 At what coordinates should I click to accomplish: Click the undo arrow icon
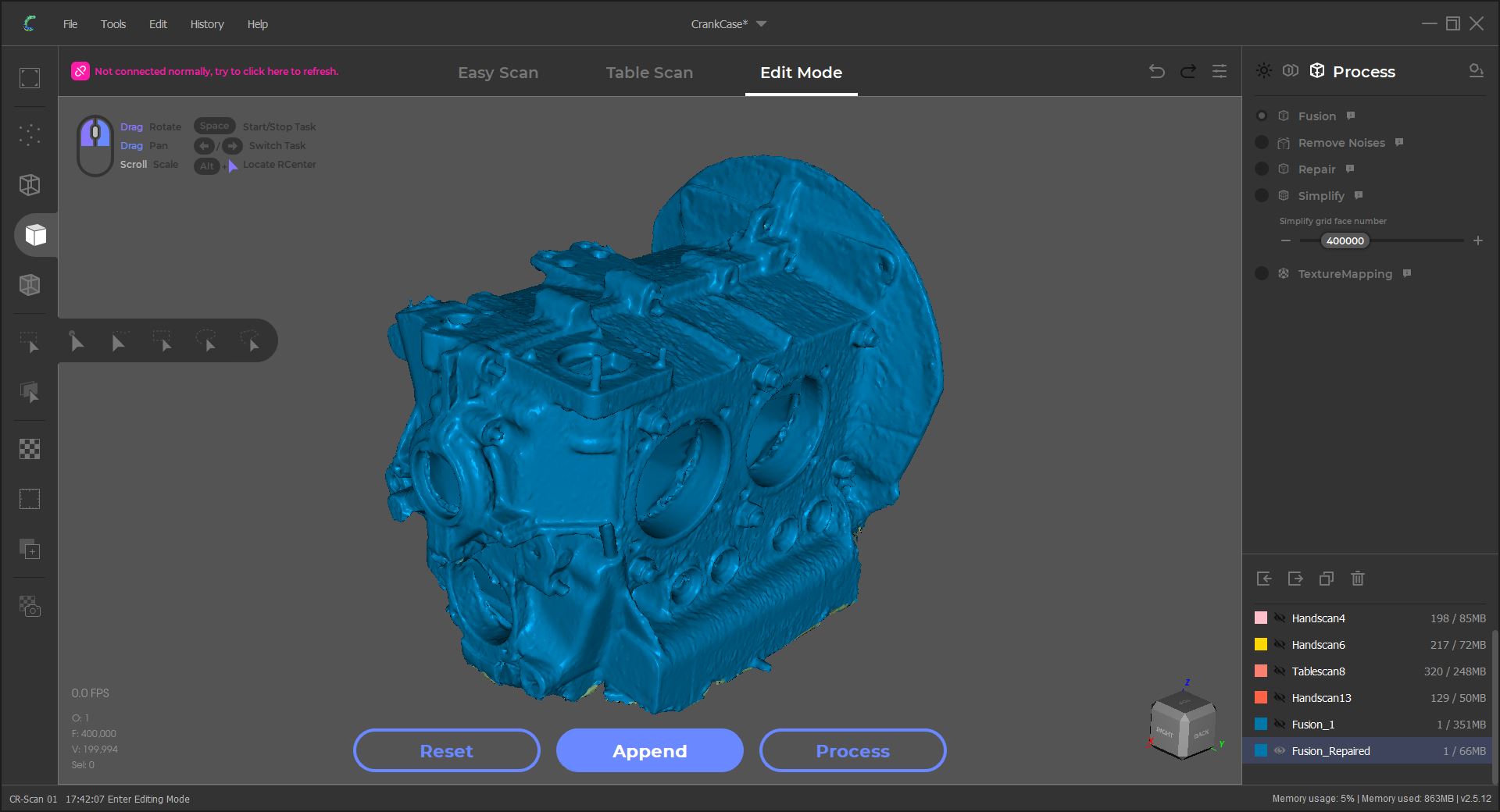coord(1157,72)
